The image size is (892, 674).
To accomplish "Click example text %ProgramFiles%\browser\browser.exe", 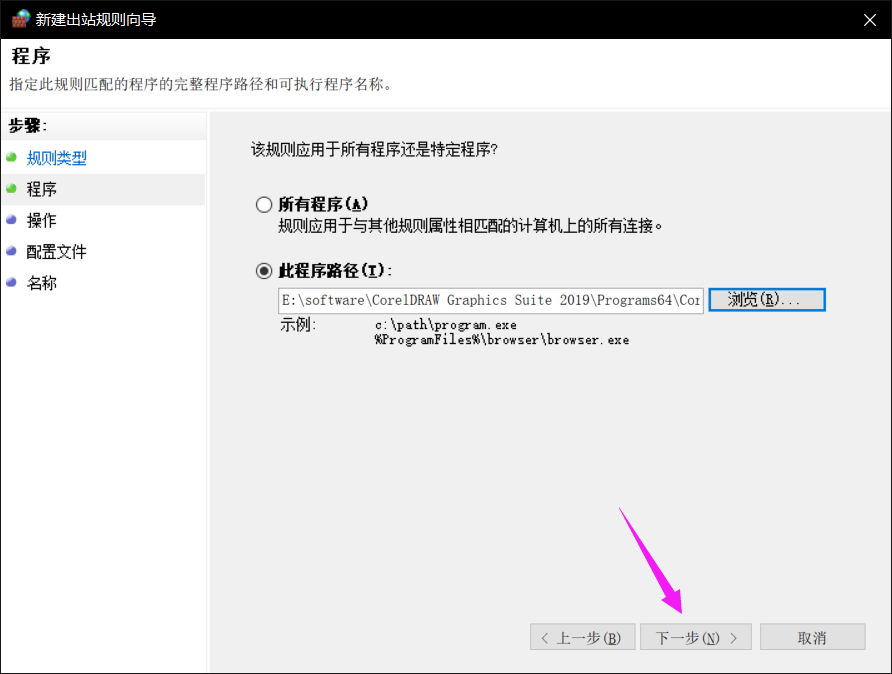I will pyautogui.click(x=502, y=340).
